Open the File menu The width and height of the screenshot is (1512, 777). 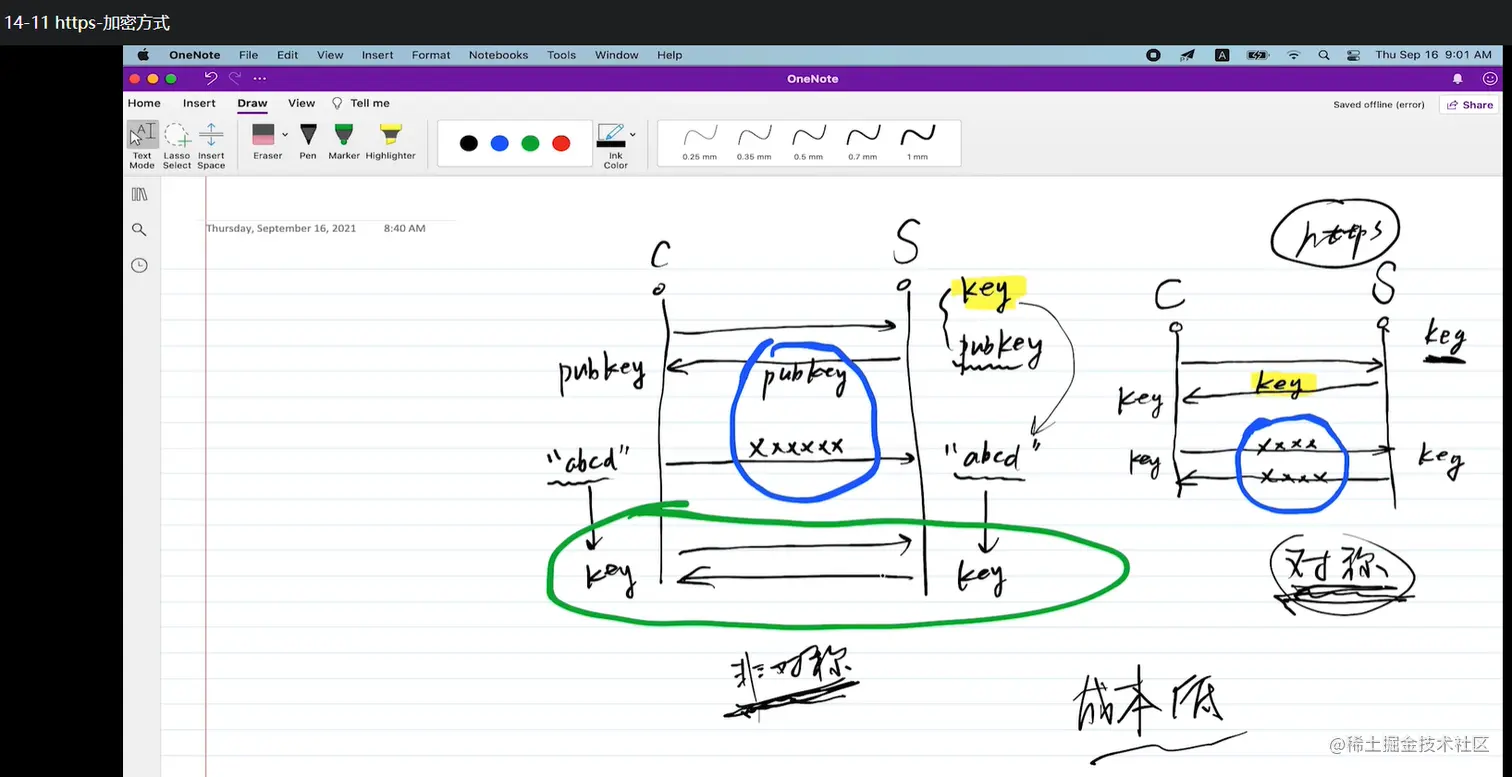click(248, 55)
